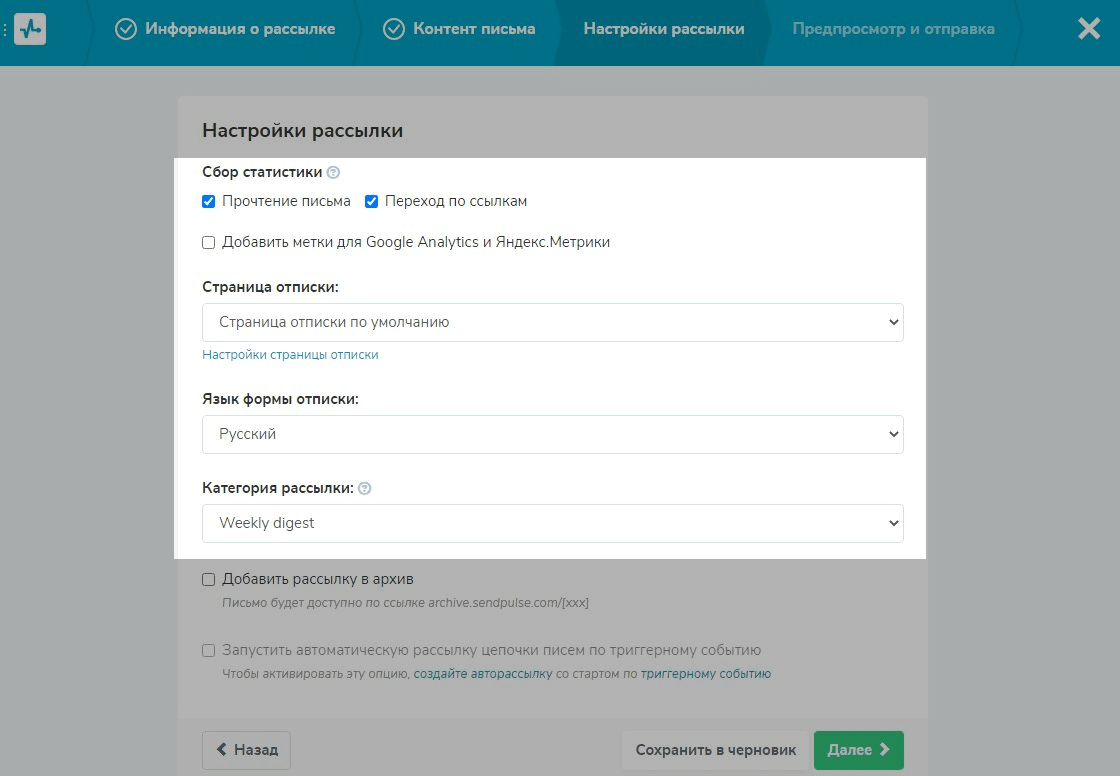1120x776 pixels.
Task: Check Добавить рассылку в архив option
Action: [x=209, y=579]
